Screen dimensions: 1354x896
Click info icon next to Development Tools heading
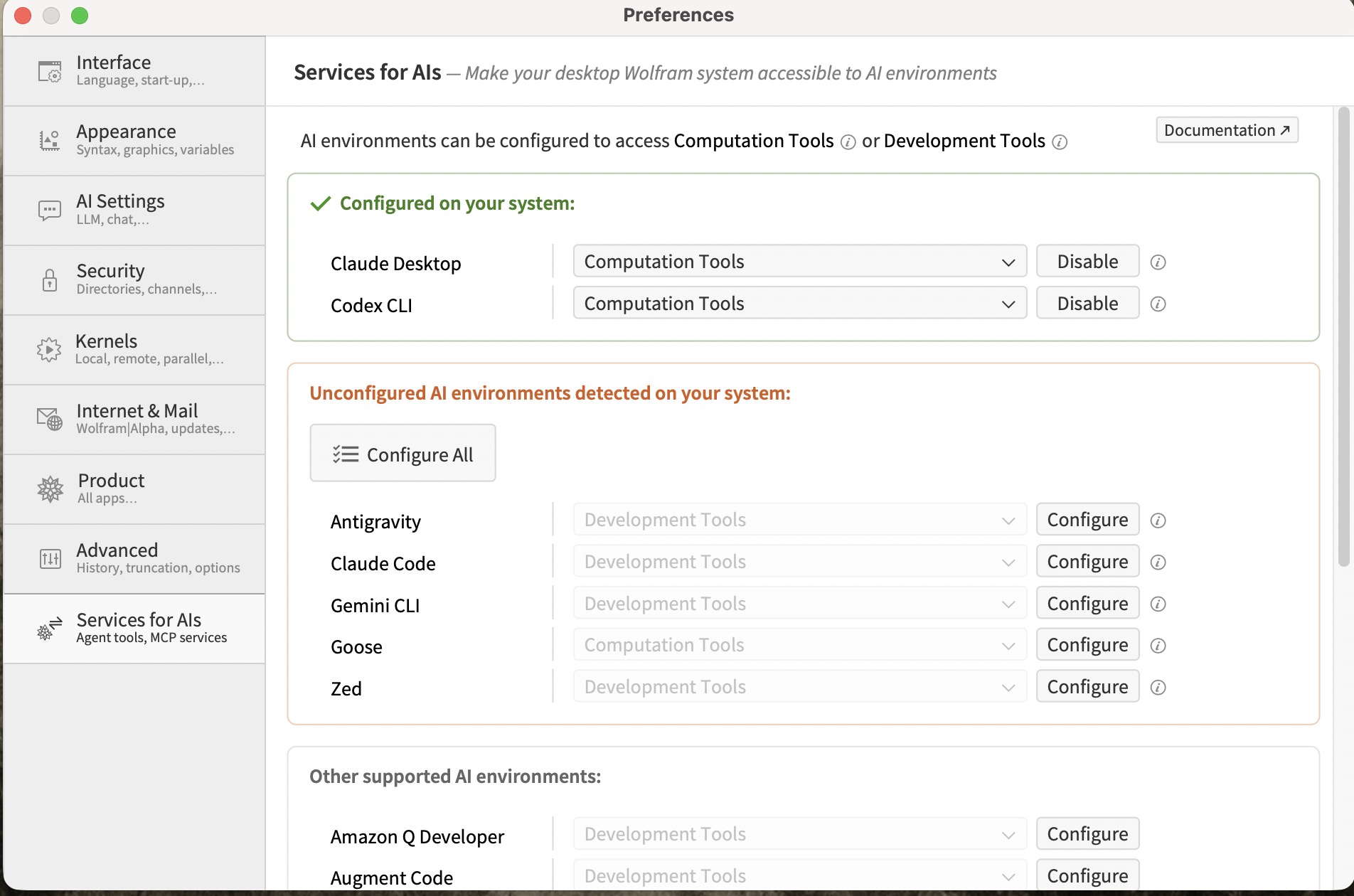coord(1060,142)
